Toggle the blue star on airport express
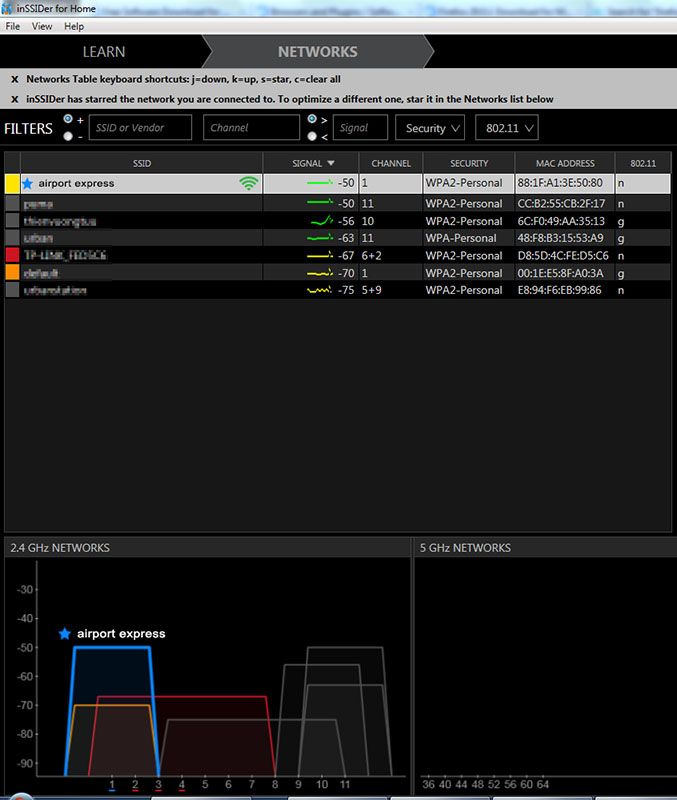 pos(28,183)
